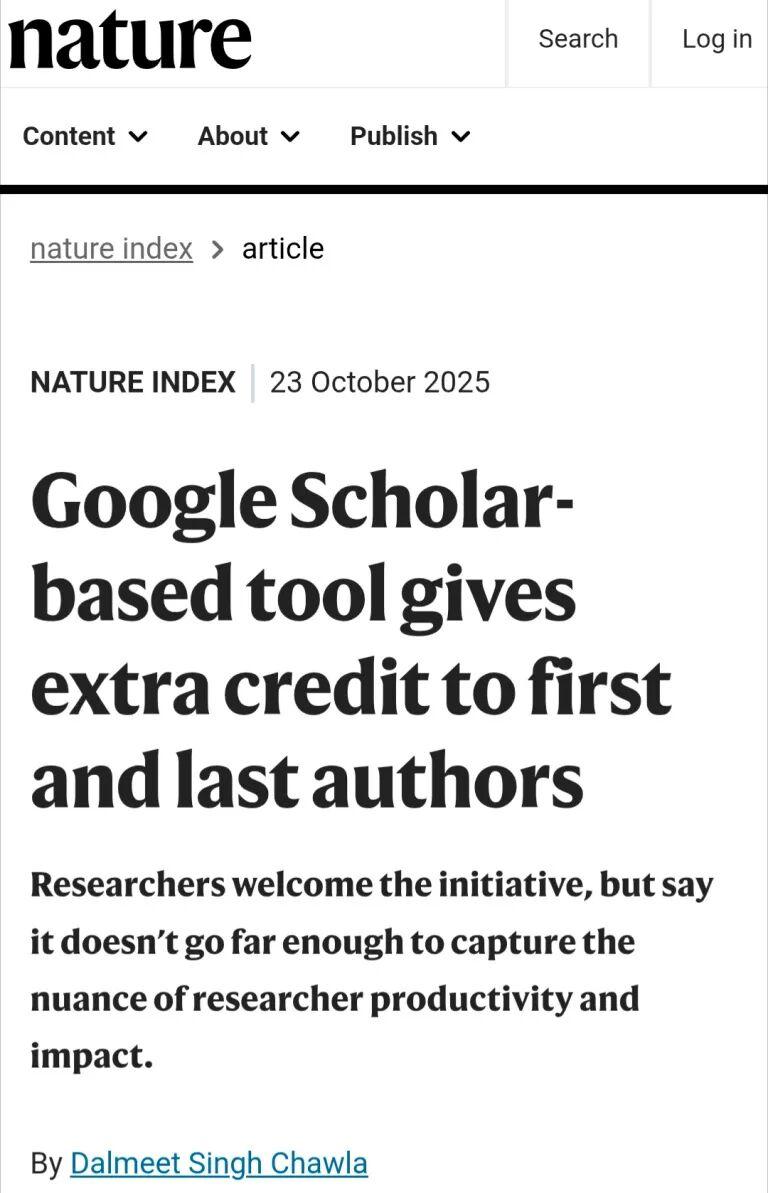Screen dimensions: 768x1193
Task: Click the 'By' text before author name
Action: click(46, 1163)
